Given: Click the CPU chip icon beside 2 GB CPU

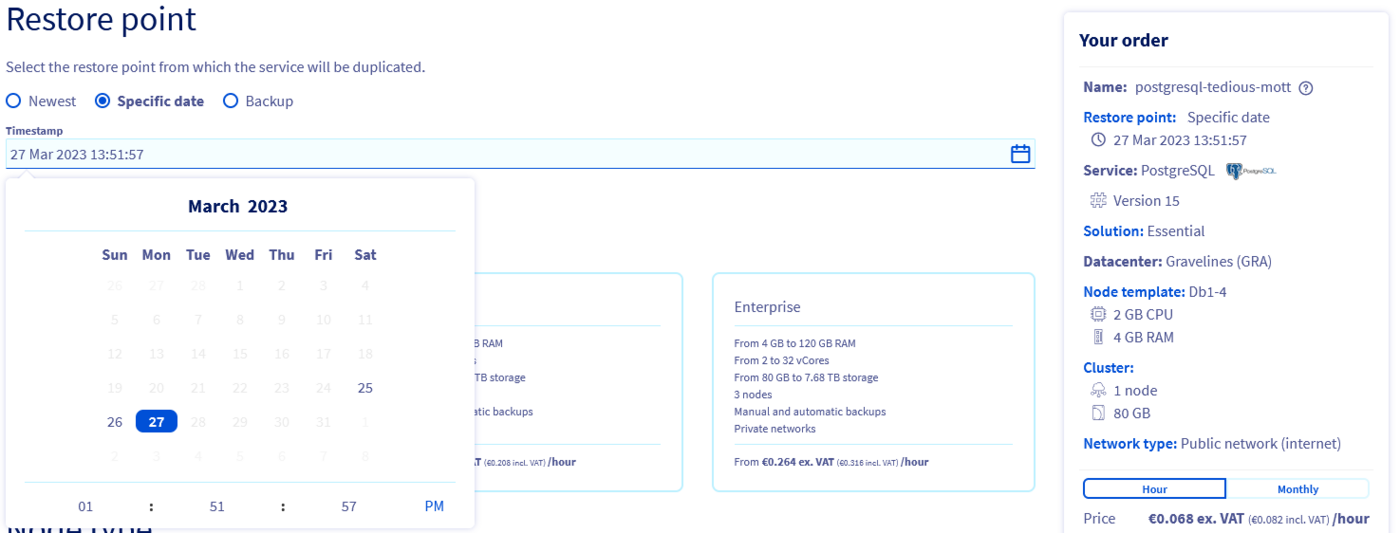Looking at the screenshot, I should tap(1098, 314).
